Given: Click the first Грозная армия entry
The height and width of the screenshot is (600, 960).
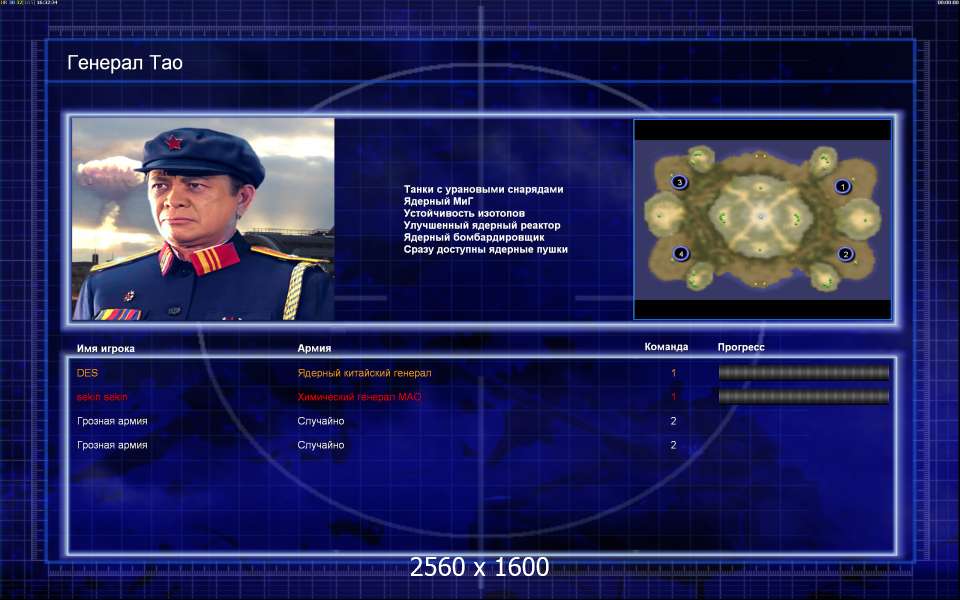Looking at the screenshot, I should tap(112, 421).
